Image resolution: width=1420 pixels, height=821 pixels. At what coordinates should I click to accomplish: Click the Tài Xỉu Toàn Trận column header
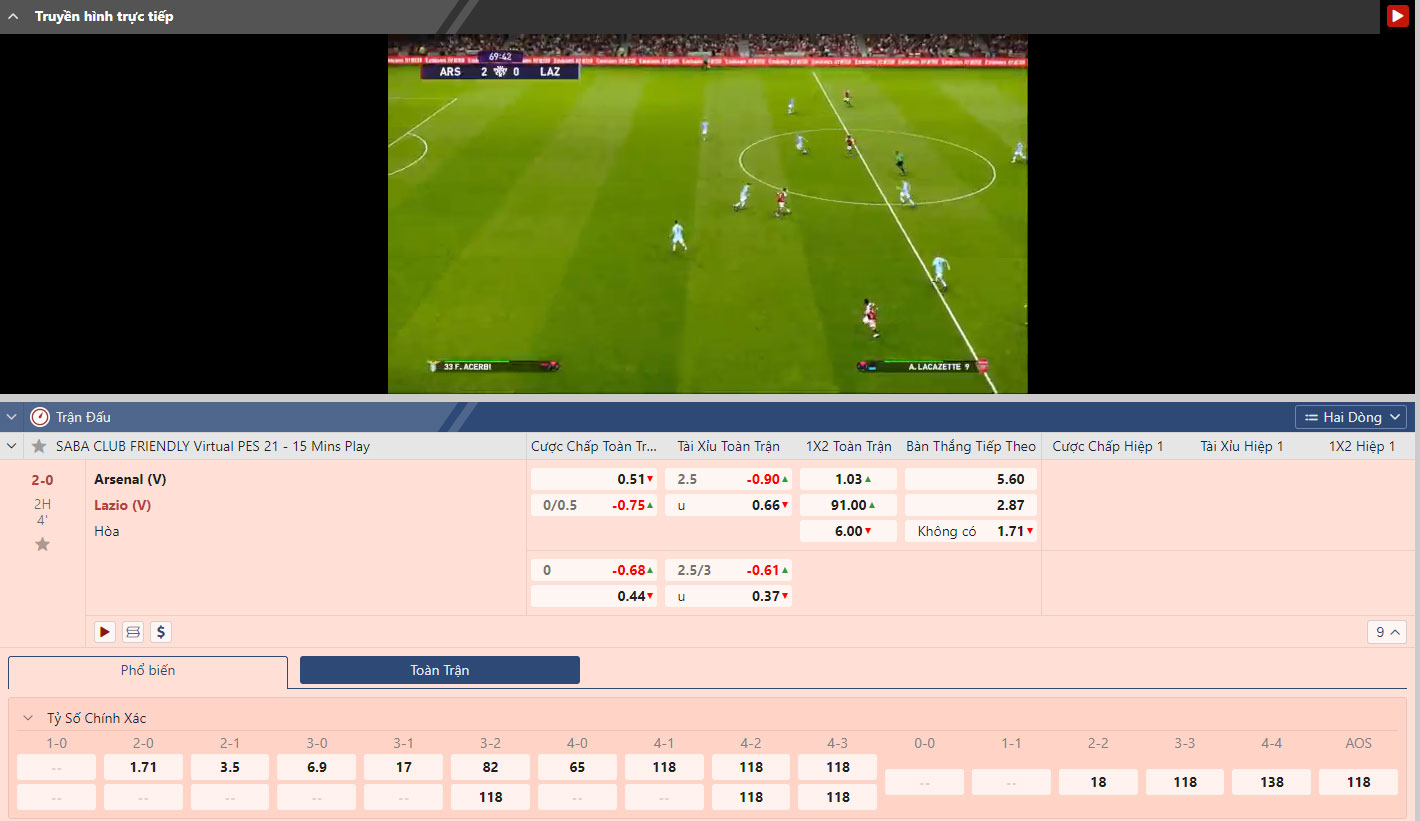[x=728, y=446]
